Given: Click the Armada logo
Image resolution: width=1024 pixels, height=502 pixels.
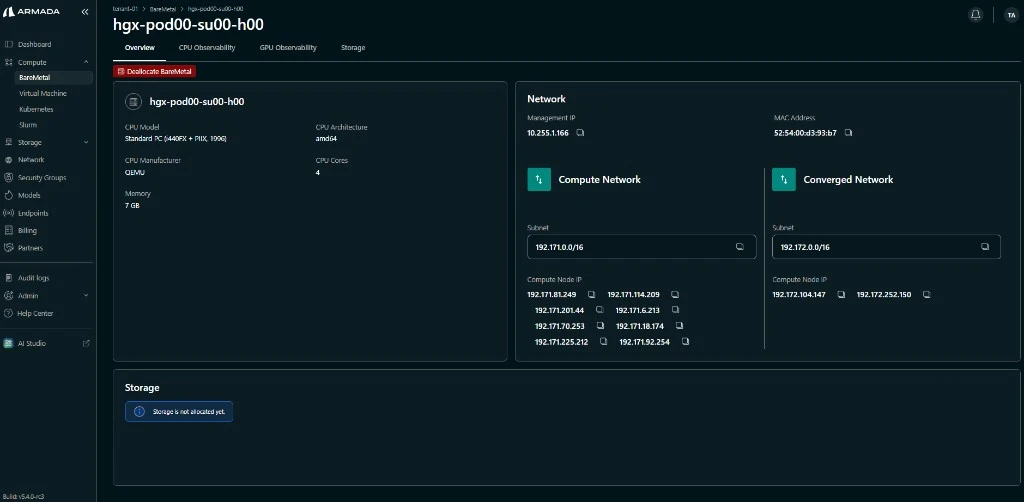Looking at the screenshot, I should (x=32, y=12).
